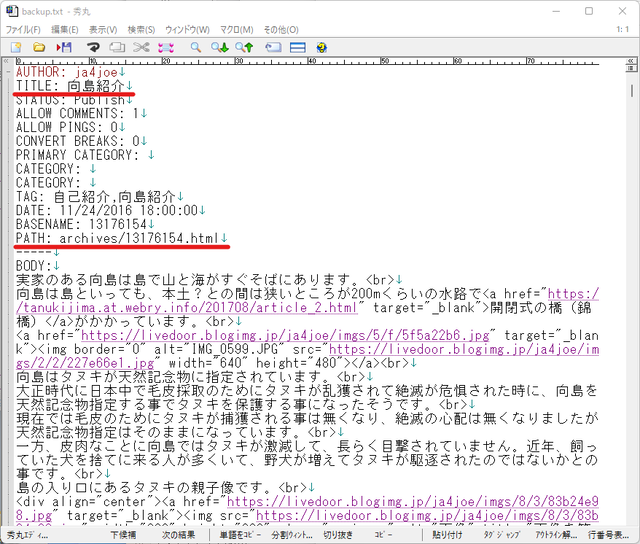Click the line 'TITLE: 向島紹介'

(x=74, y=86)
